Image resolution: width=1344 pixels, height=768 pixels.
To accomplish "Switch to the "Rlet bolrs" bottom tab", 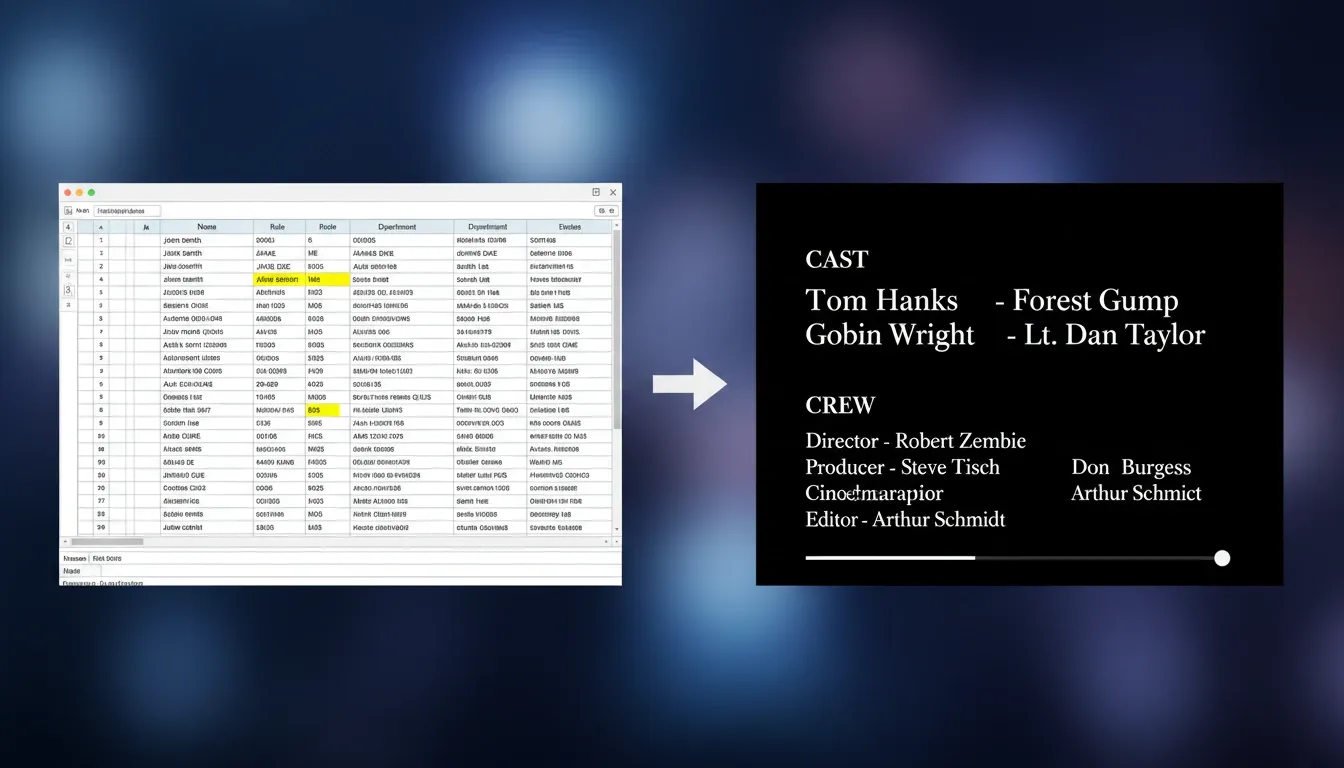I will pos(107,558).
